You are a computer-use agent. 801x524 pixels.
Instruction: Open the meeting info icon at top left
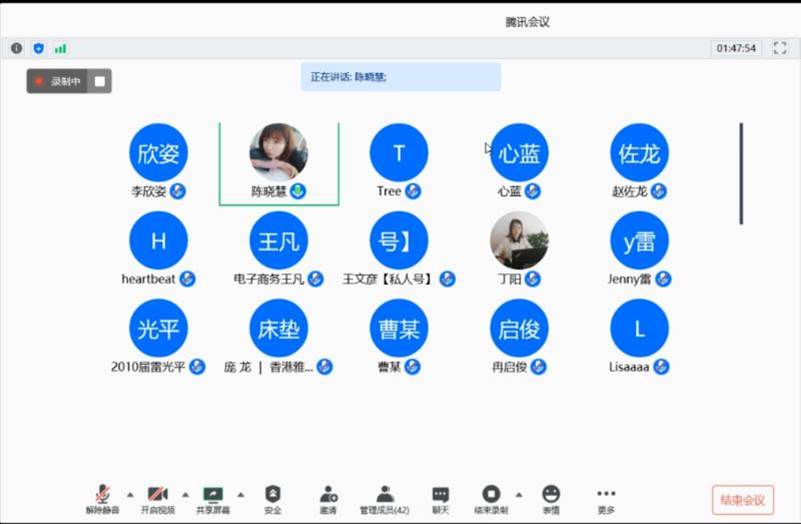click(x=17, y=48)
